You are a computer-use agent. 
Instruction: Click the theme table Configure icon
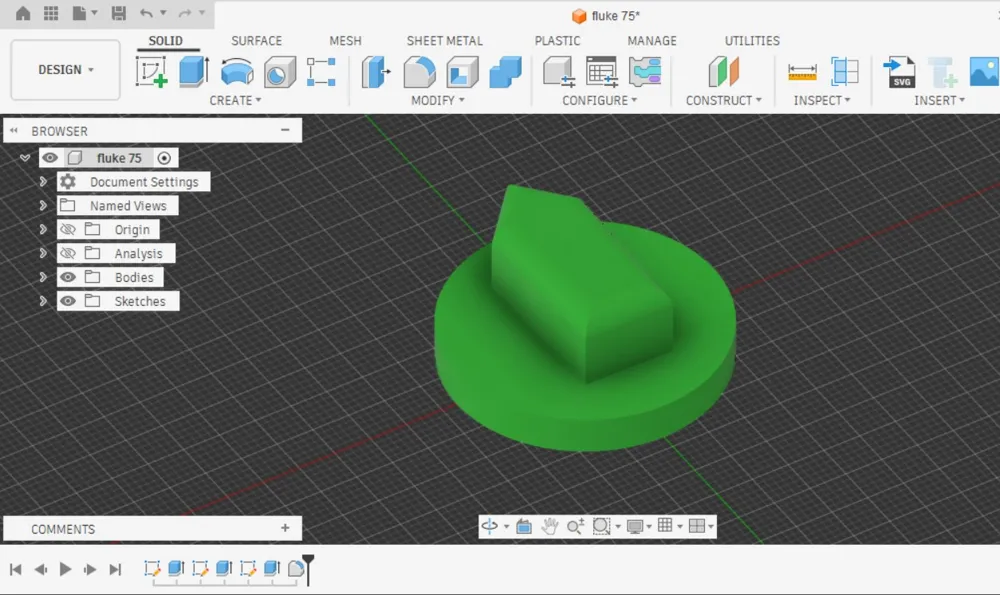pos(645,71)
